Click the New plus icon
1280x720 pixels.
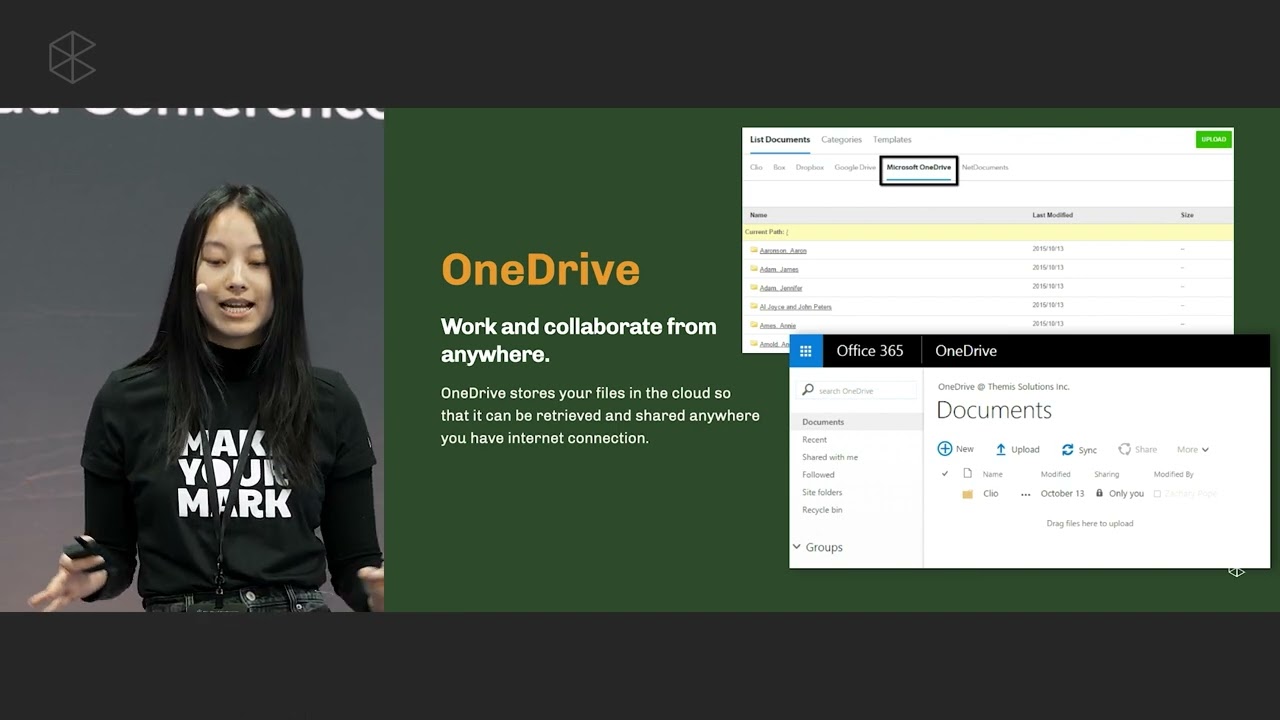click(x=944, y=449)
